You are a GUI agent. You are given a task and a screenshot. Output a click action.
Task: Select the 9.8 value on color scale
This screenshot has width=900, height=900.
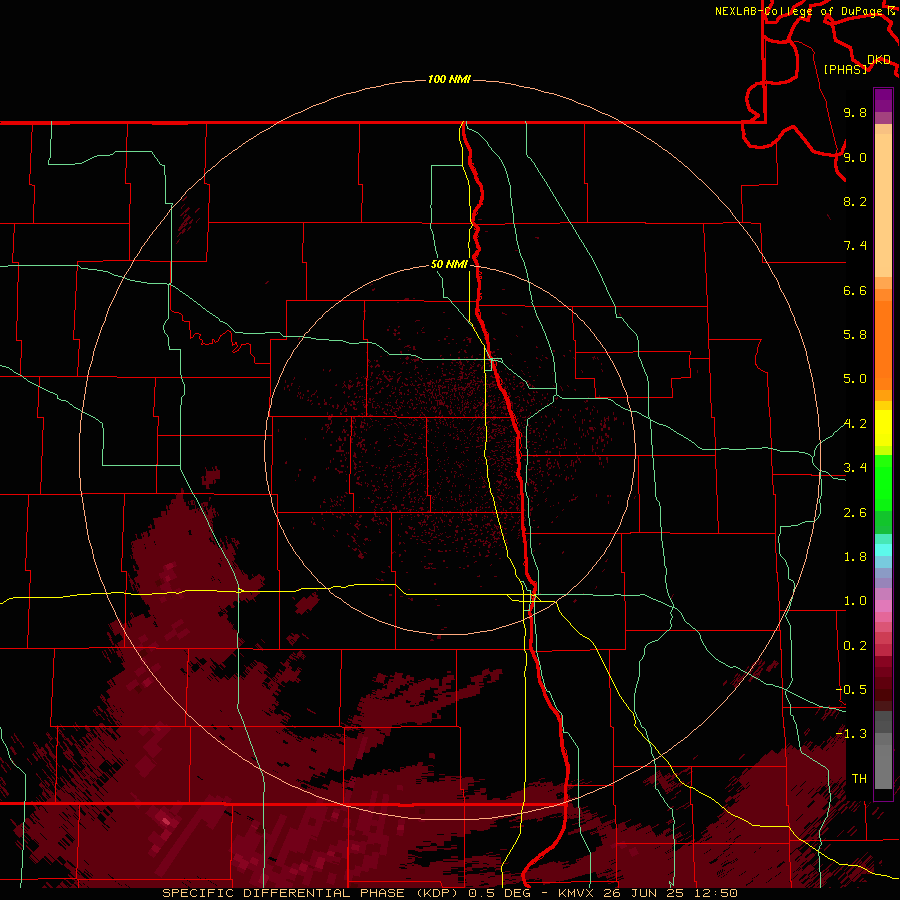coord(855,112)
